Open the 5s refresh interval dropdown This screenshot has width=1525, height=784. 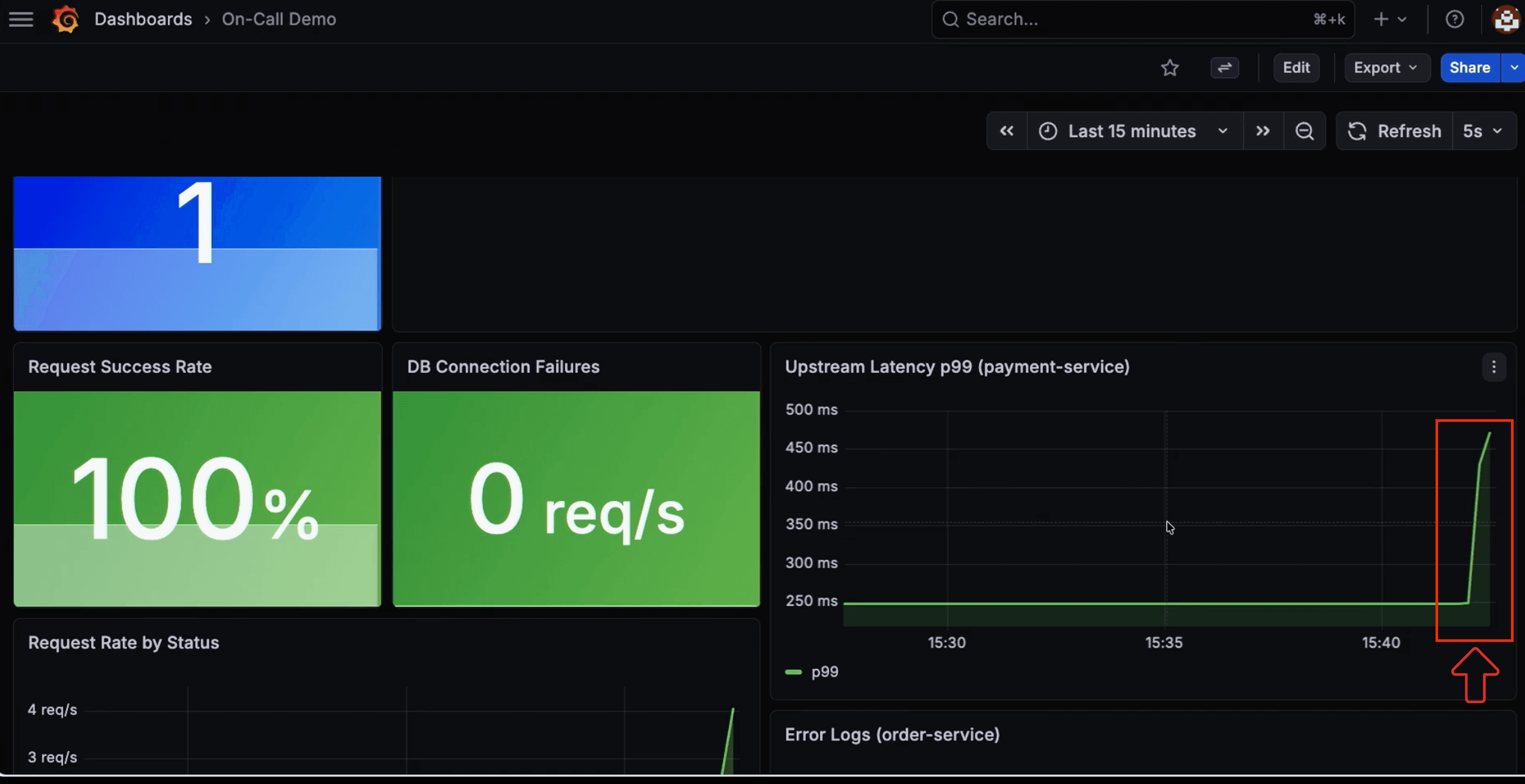pos(1484,132)
